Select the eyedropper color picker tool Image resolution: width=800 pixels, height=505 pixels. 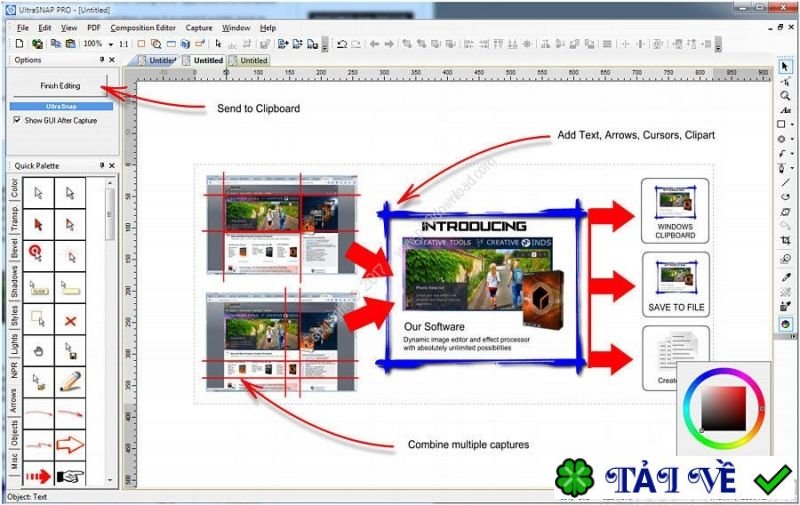(x=786, y=277)
